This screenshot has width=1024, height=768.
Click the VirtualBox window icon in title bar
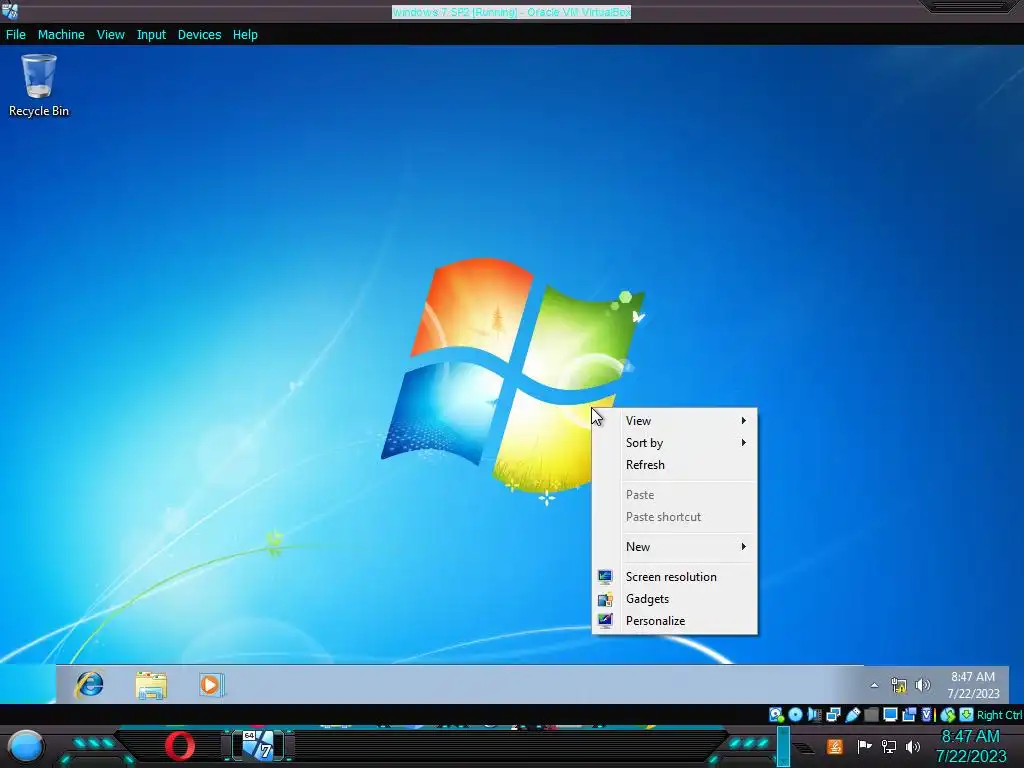point(10,11)
